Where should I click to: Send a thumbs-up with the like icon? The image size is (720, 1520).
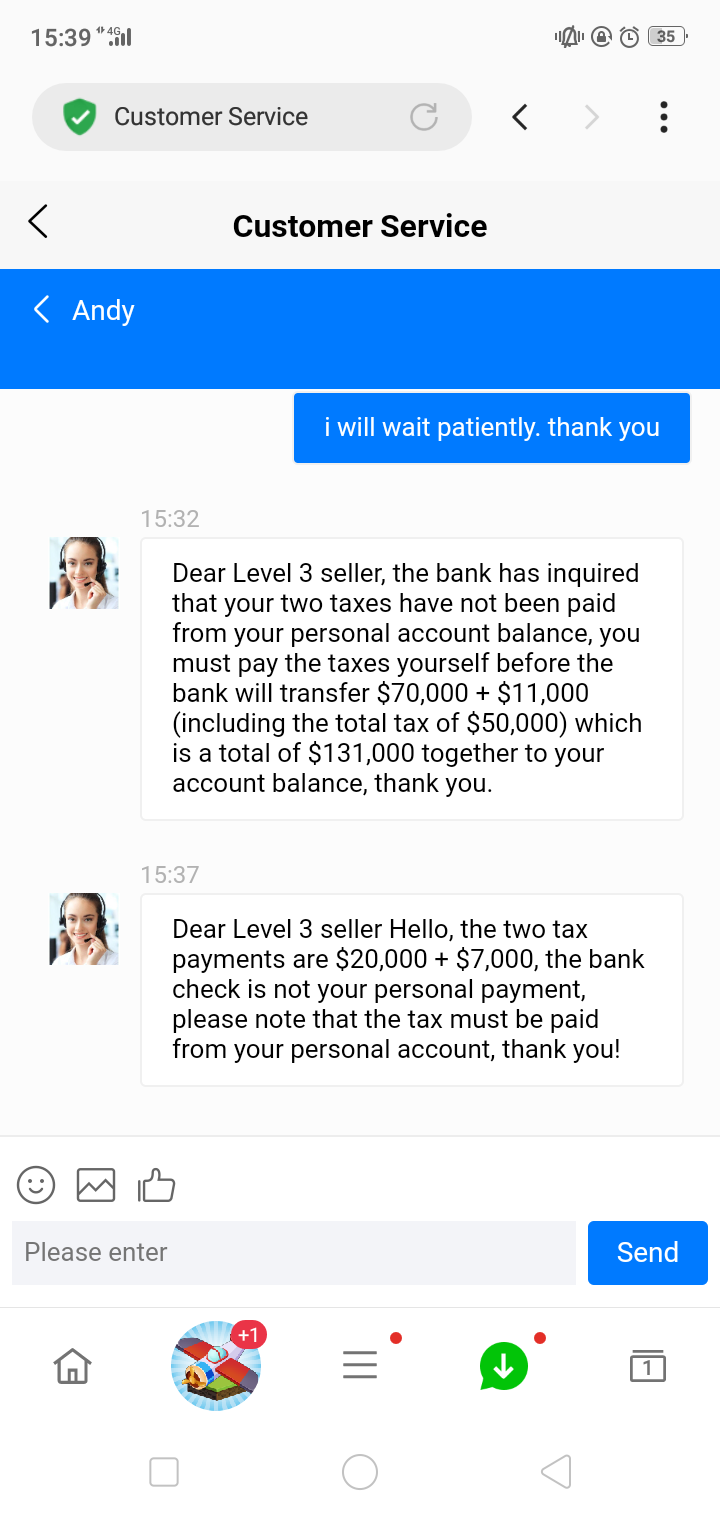(x=156, y=1185)
